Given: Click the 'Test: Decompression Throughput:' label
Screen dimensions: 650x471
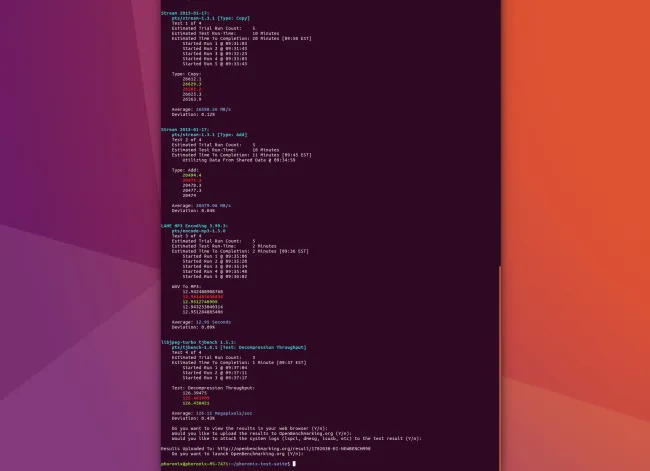Looking at the screenshot, I should 213,388.
